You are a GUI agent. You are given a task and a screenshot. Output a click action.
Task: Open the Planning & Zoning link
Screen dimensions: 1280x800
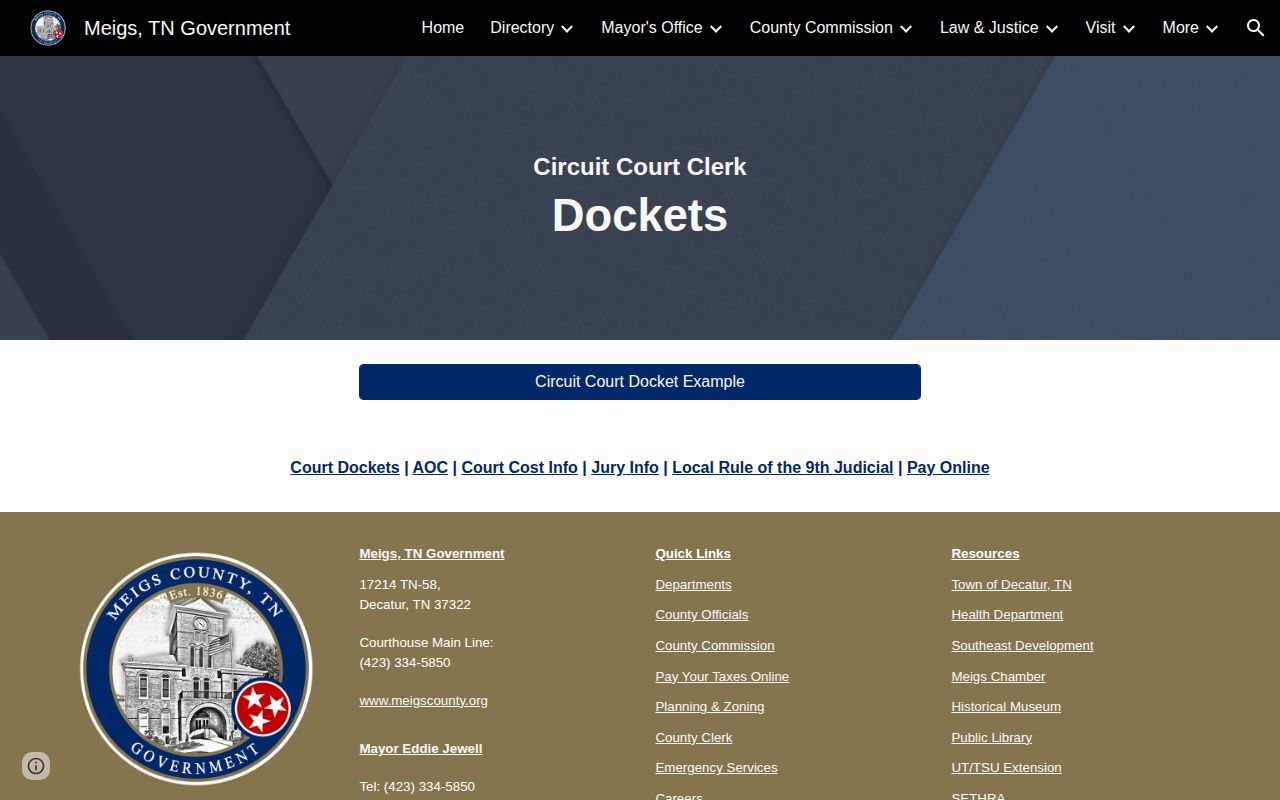[710, 707]
